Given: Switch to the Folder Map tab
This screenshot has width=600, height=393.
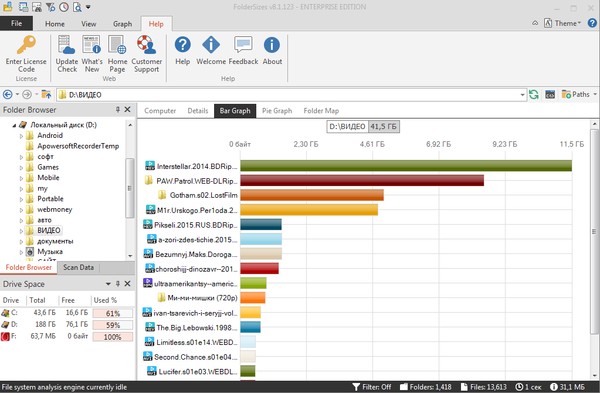Looking at the screenshot, I should 321,111.
